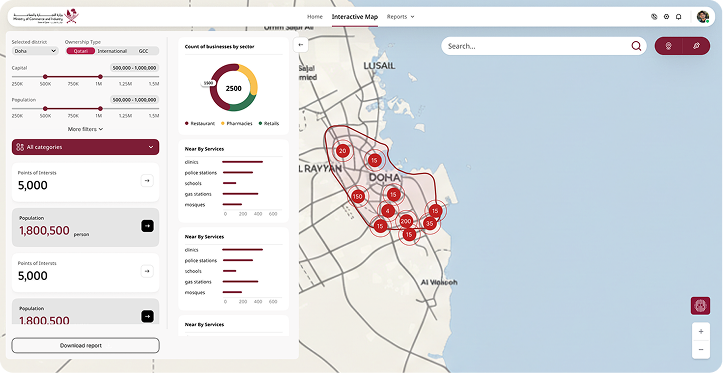Open the user profile avatar
This screenshot has height=373, width=723.
pyautogui.click(x=703, y=17)
